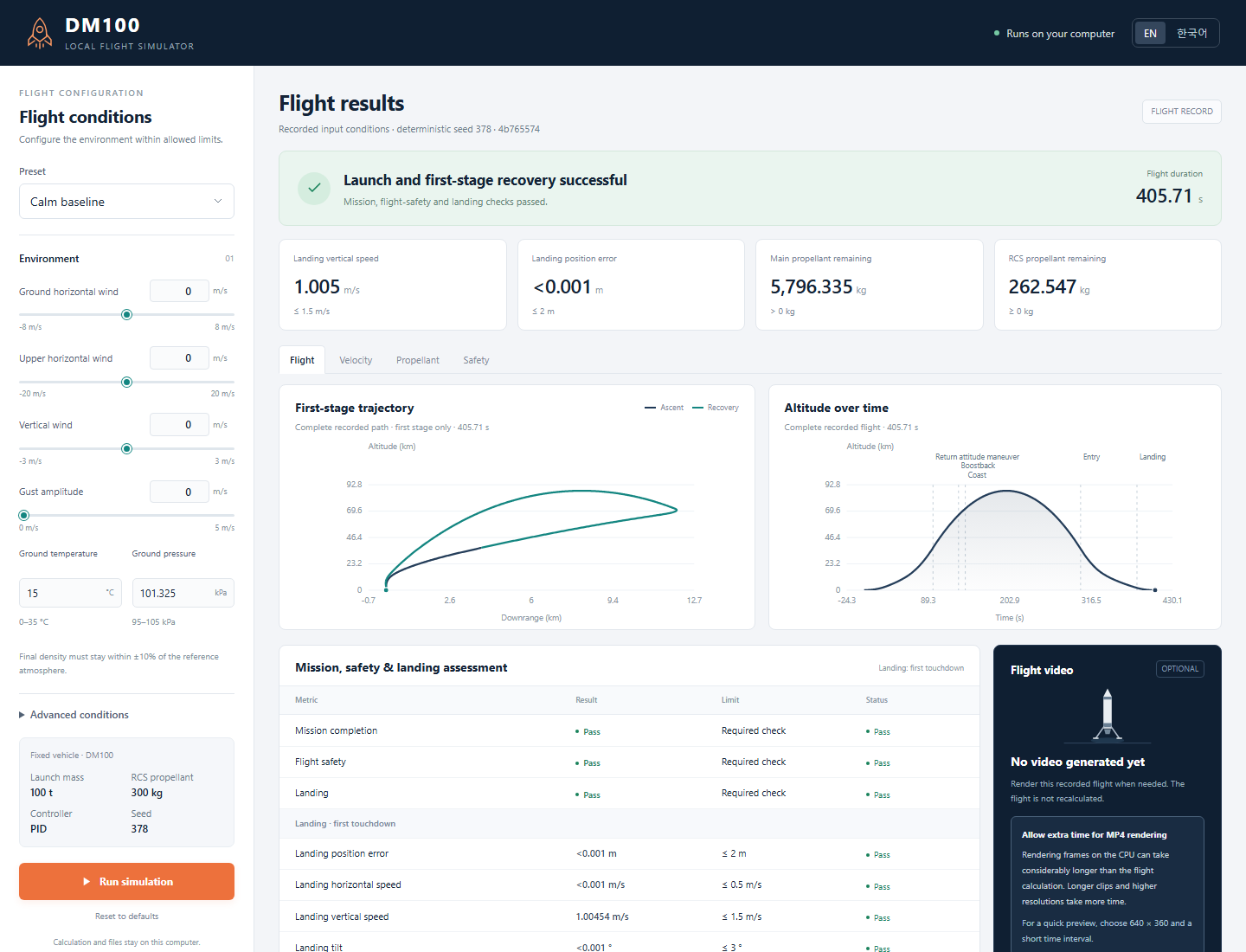Image resolution: width=1246 pixels, height=952 pixels.
Task: Switch language to EN
Action: pos(1150,34)
